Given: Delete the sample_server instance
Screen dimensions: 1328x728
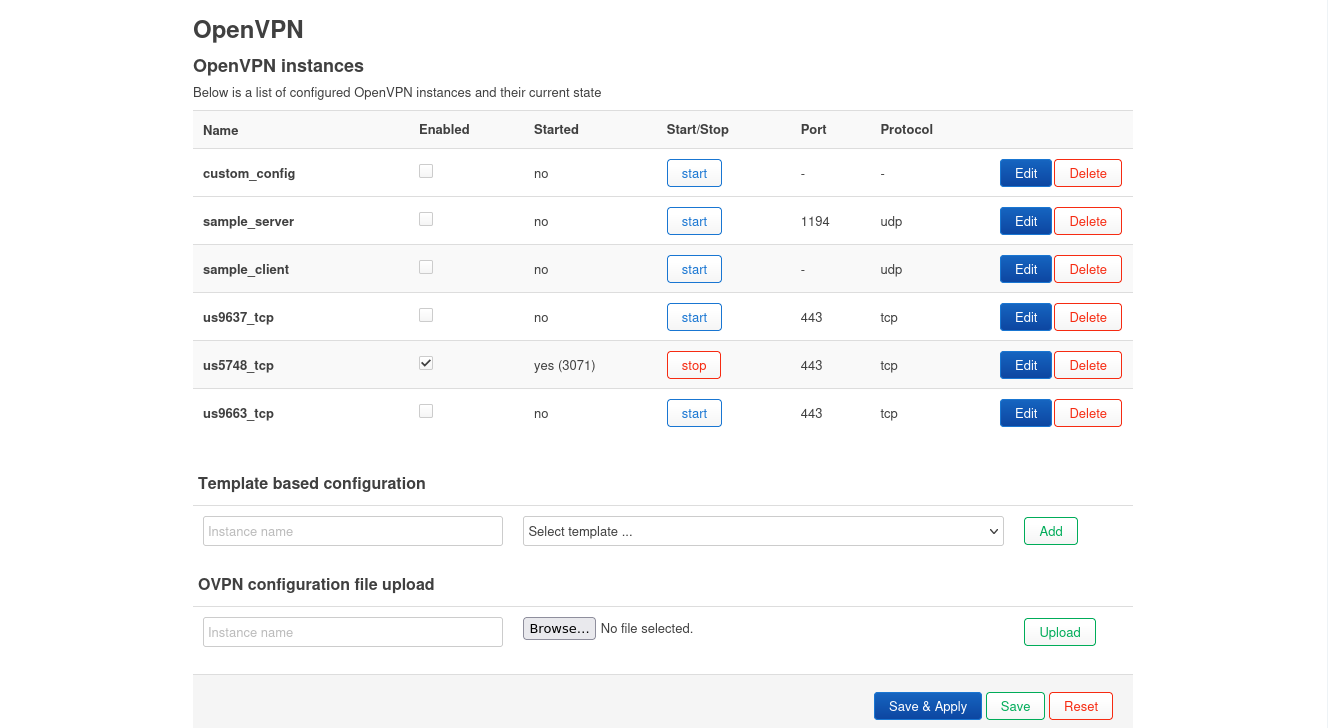Looking at the screenshot, I should point(1088,221).
